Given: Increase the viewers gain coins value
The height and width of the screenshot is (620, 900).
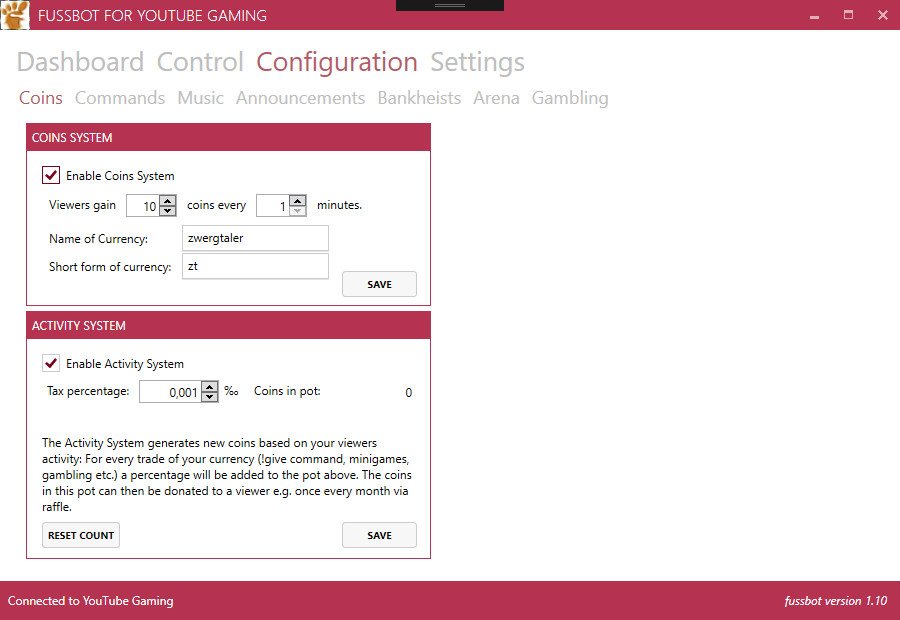Looking at the screenshot, I should coord(168,200).
